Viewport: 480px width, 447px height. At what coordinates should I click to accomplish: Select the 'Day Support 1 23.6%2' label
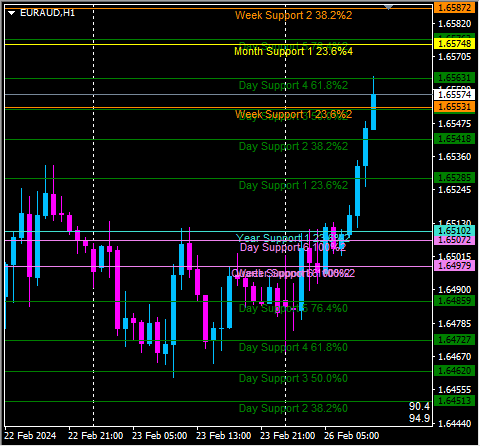coord(293,185)
